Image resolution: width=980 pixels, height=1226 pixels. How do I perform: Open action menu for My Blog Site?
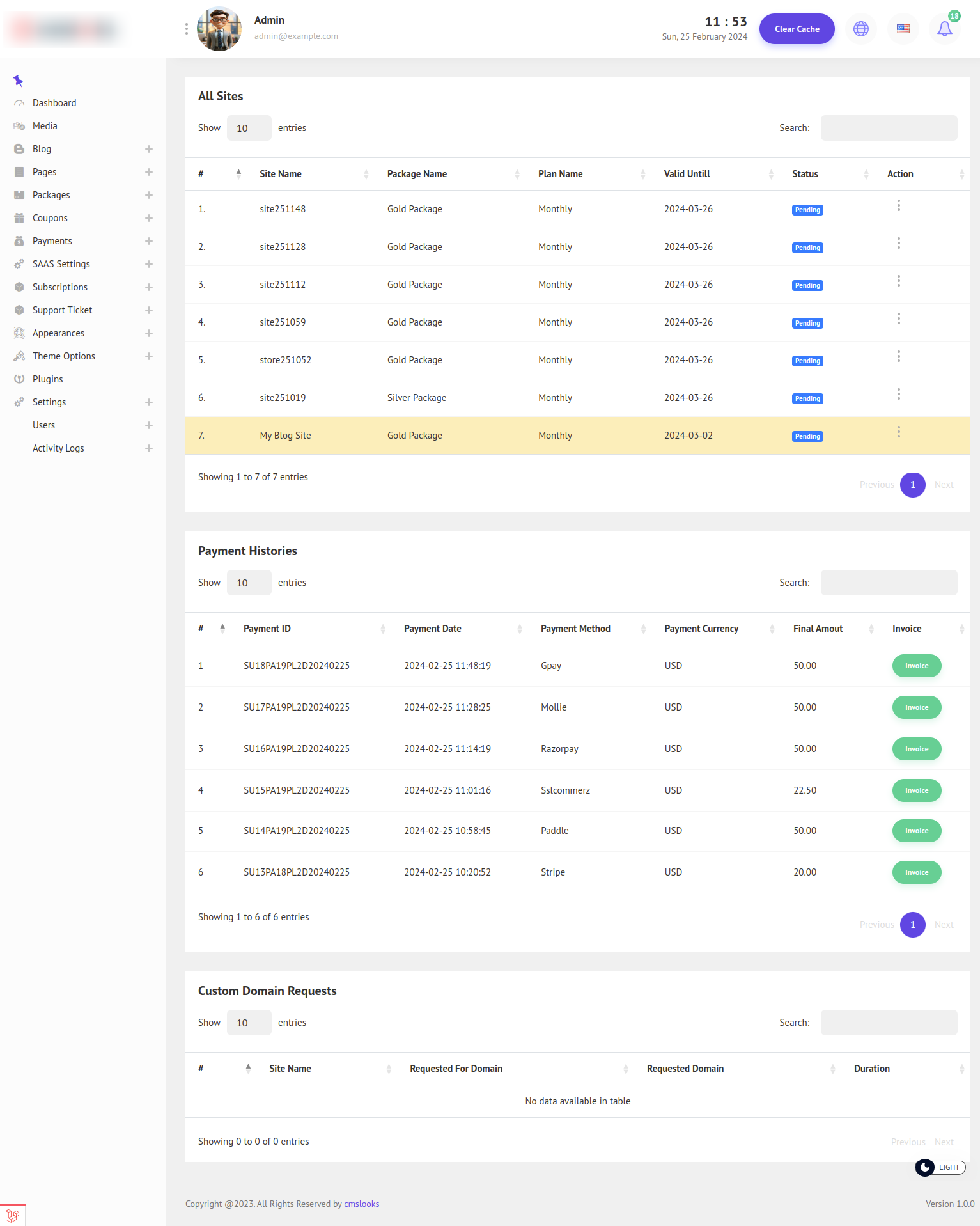coord(898,432)
